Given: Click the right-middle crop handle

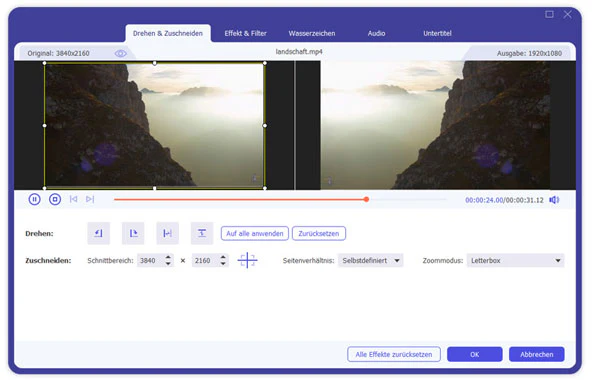Looking at the screenshot, I should pyautogui.click(x=265, y=126).
